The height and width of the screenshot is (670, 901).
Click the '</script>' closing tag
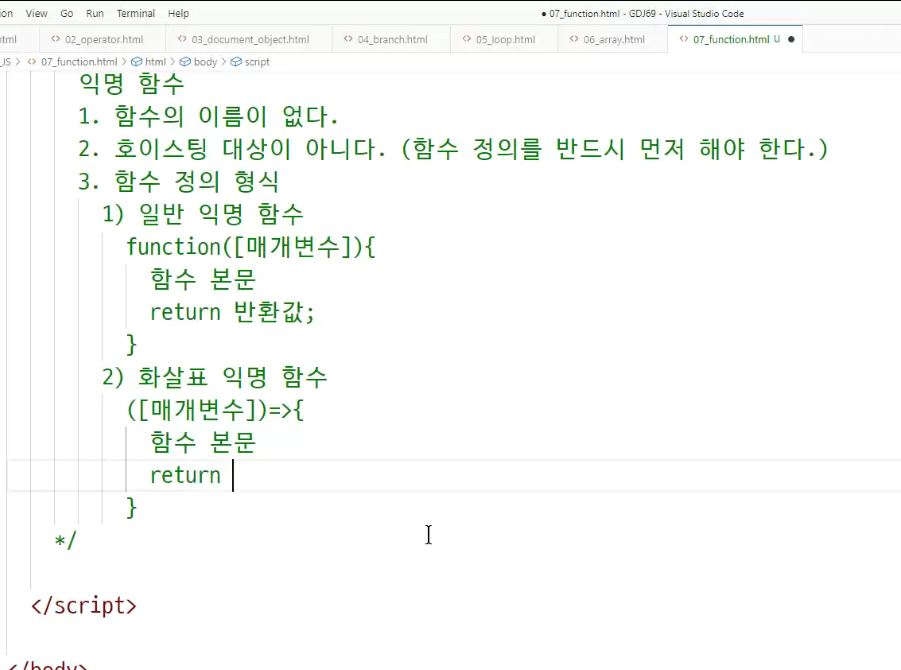tap(84, 606)
